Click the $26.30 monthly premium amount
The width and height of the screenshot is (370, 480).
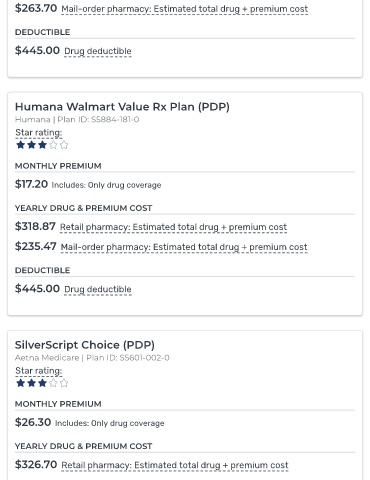(33, 422)
